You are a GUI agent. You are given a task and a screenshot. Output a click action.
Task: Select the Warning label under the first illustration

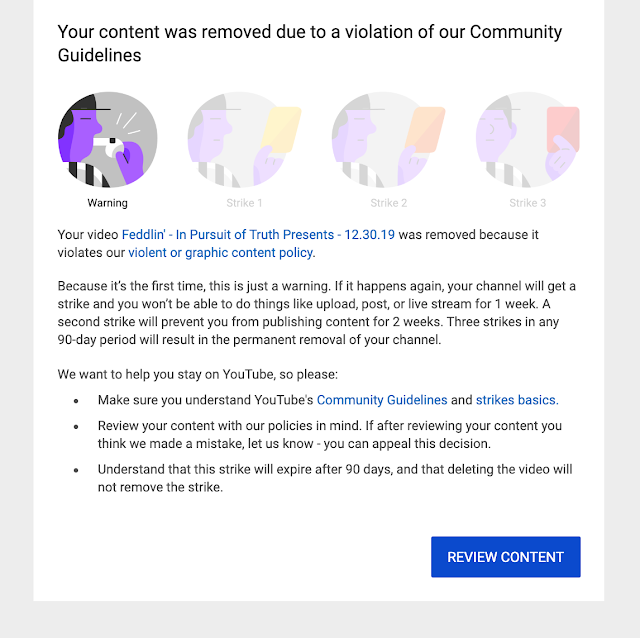coord(107,203)
